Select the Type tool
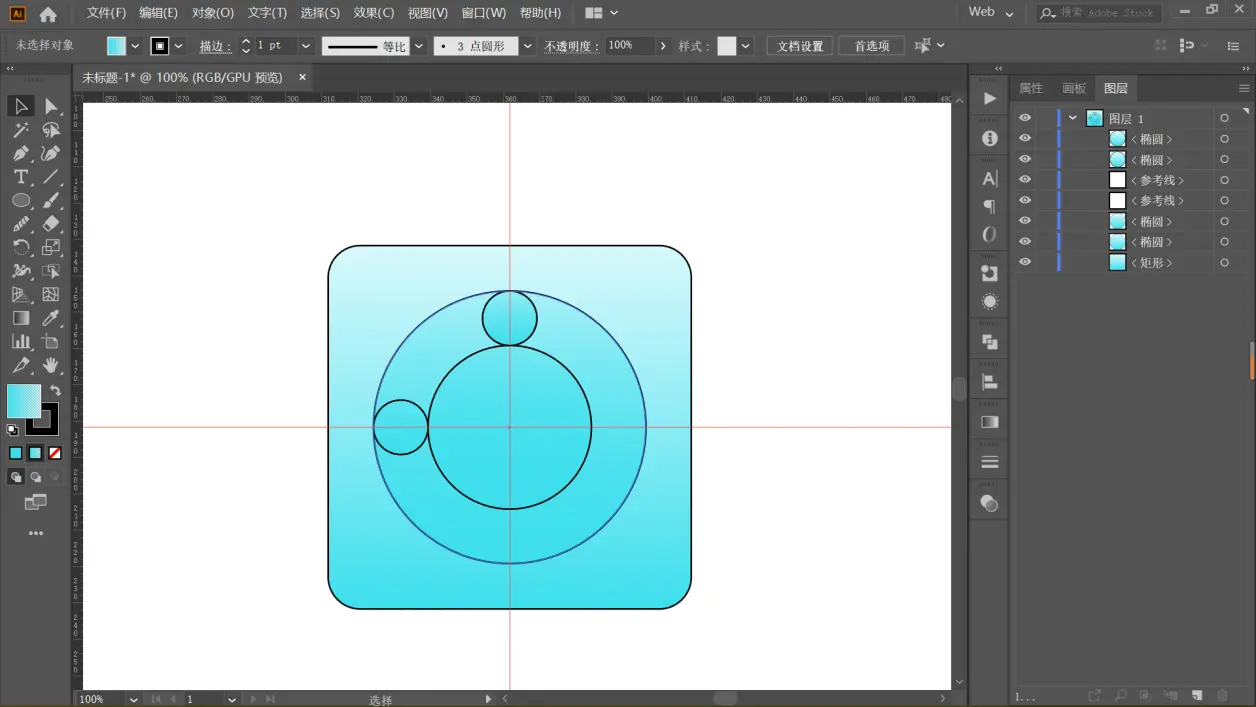 pyautogui.click(x=21, y=177)
